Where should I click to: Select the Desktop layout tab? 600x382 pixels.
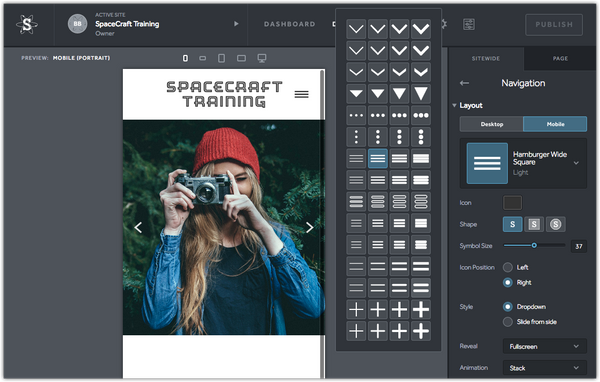492,124
